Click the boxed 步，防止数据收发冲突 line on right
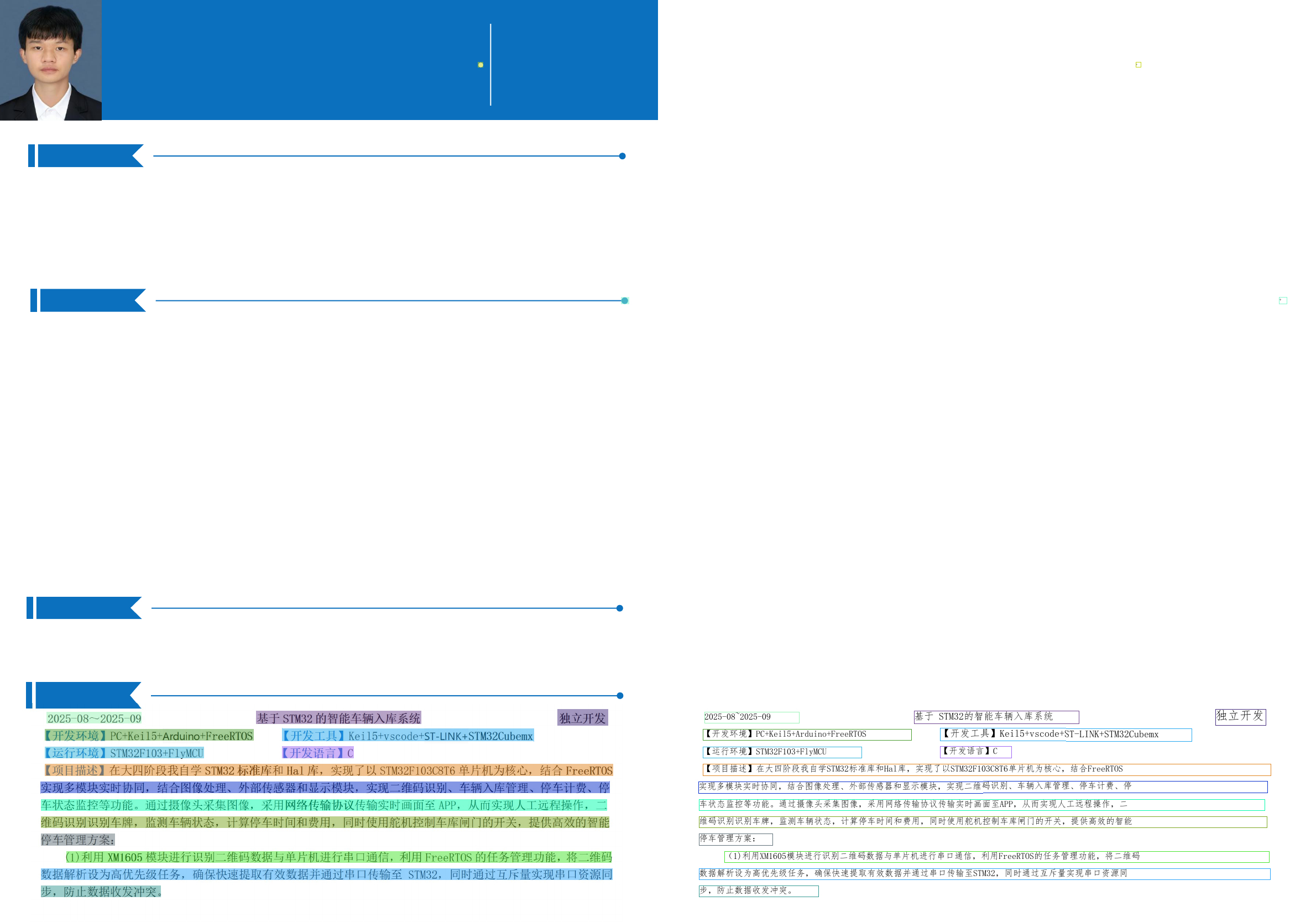The height and width of the screenshot is (922, 1316). tap(758, 891)
